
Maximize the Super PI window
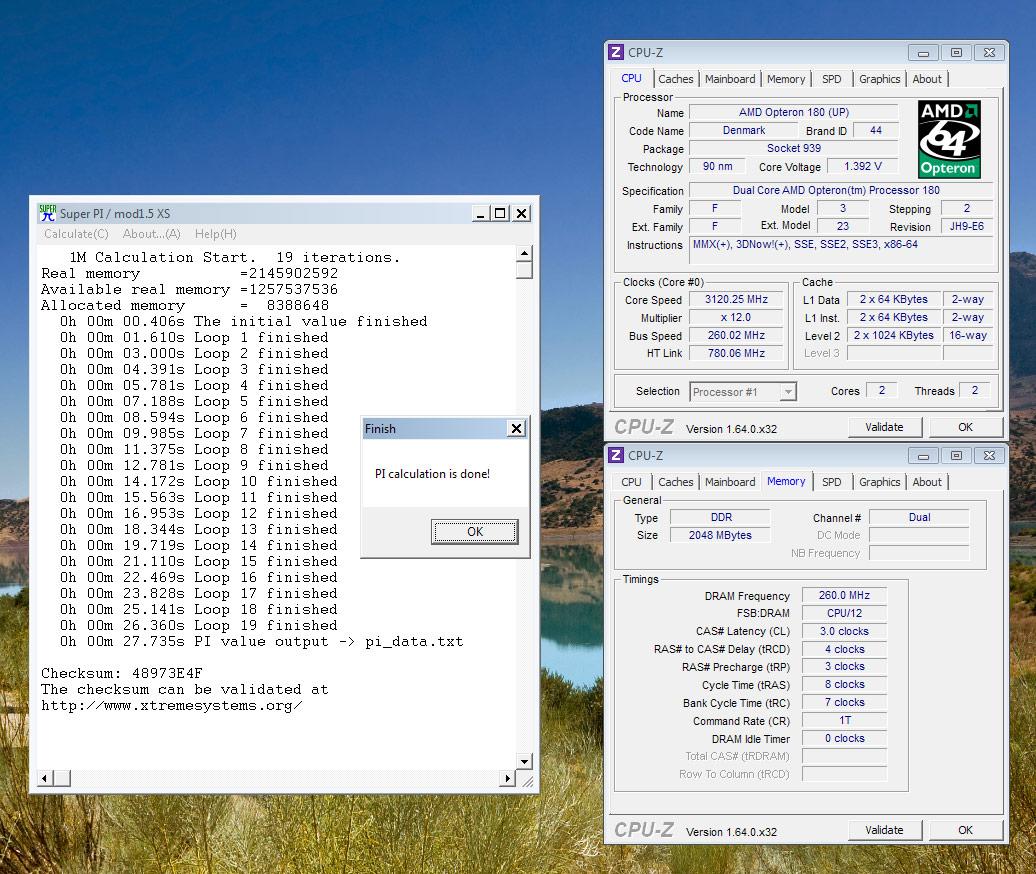click(x=500, y=213)
